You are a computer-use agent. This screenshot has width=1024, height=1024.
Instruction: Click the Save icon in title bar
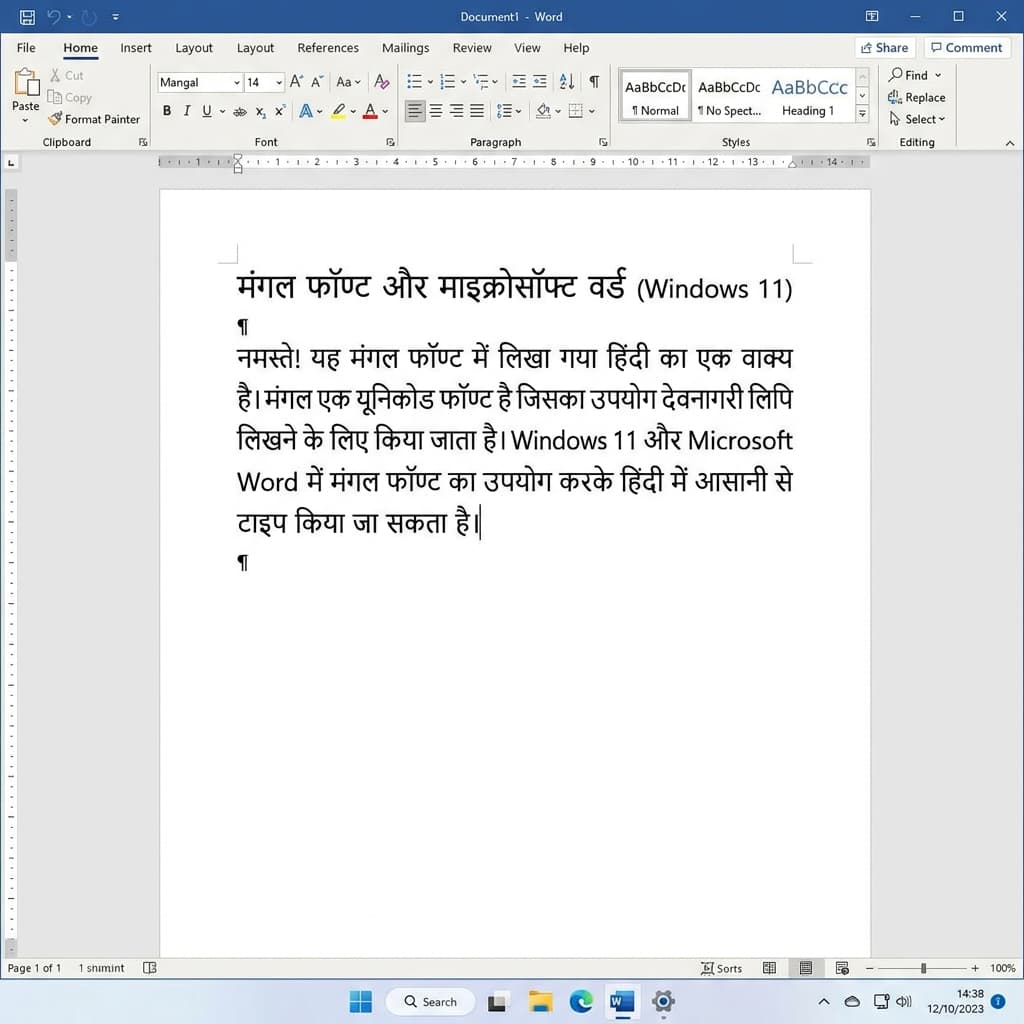[27, 17]
